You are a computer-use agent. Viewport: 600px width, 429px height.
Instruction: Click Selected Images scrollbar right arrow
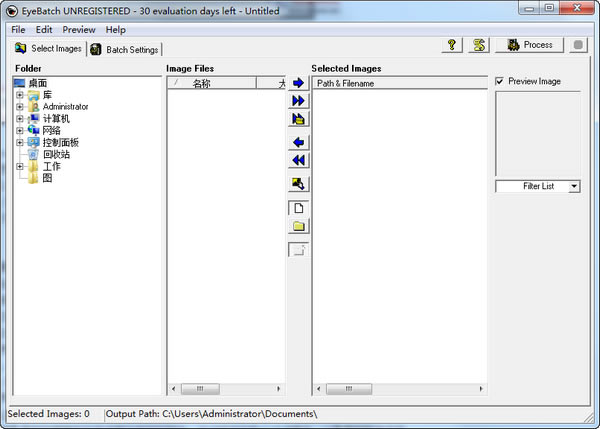click(481, 389)
